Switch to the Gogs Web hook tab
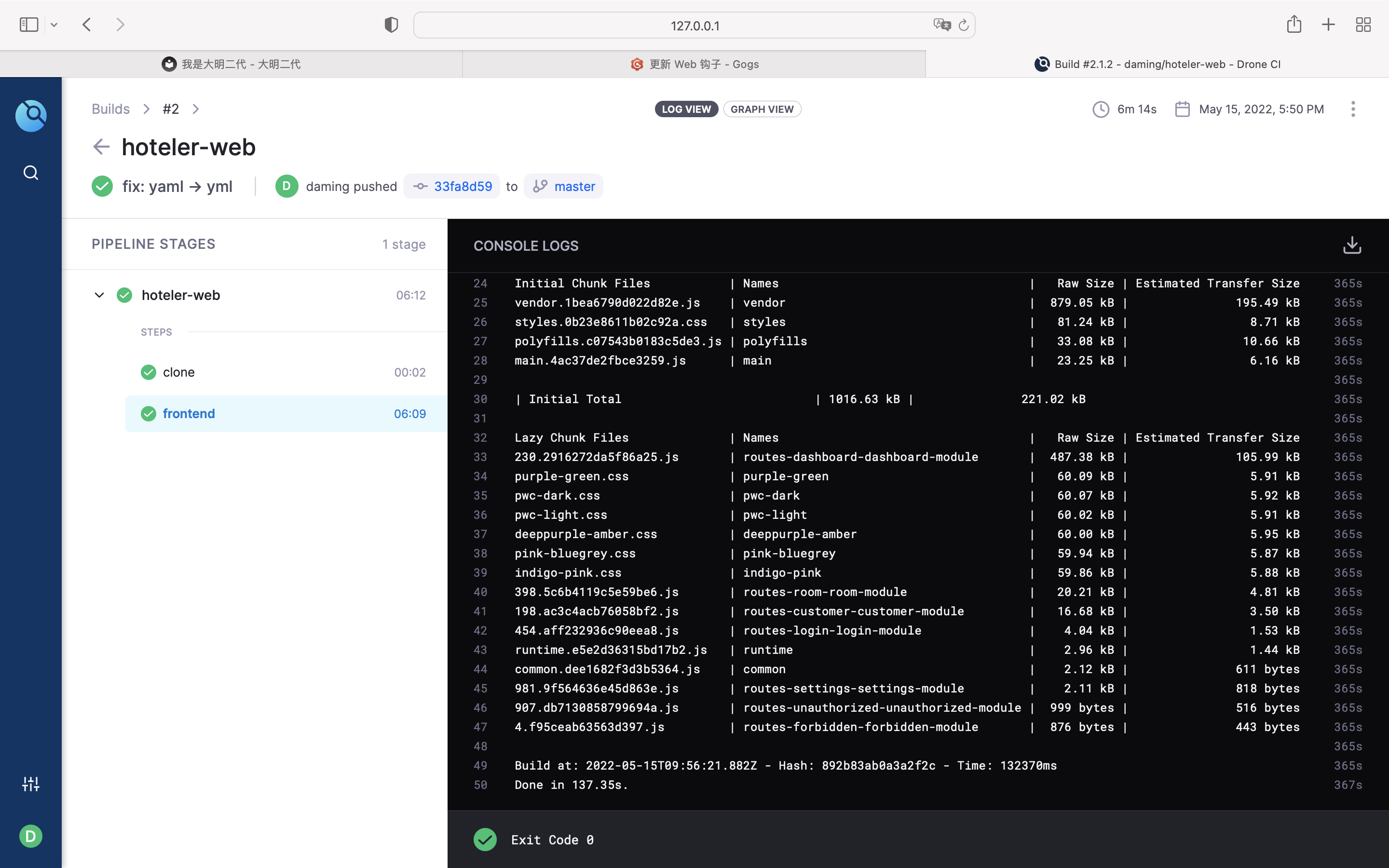 [694, 64]
